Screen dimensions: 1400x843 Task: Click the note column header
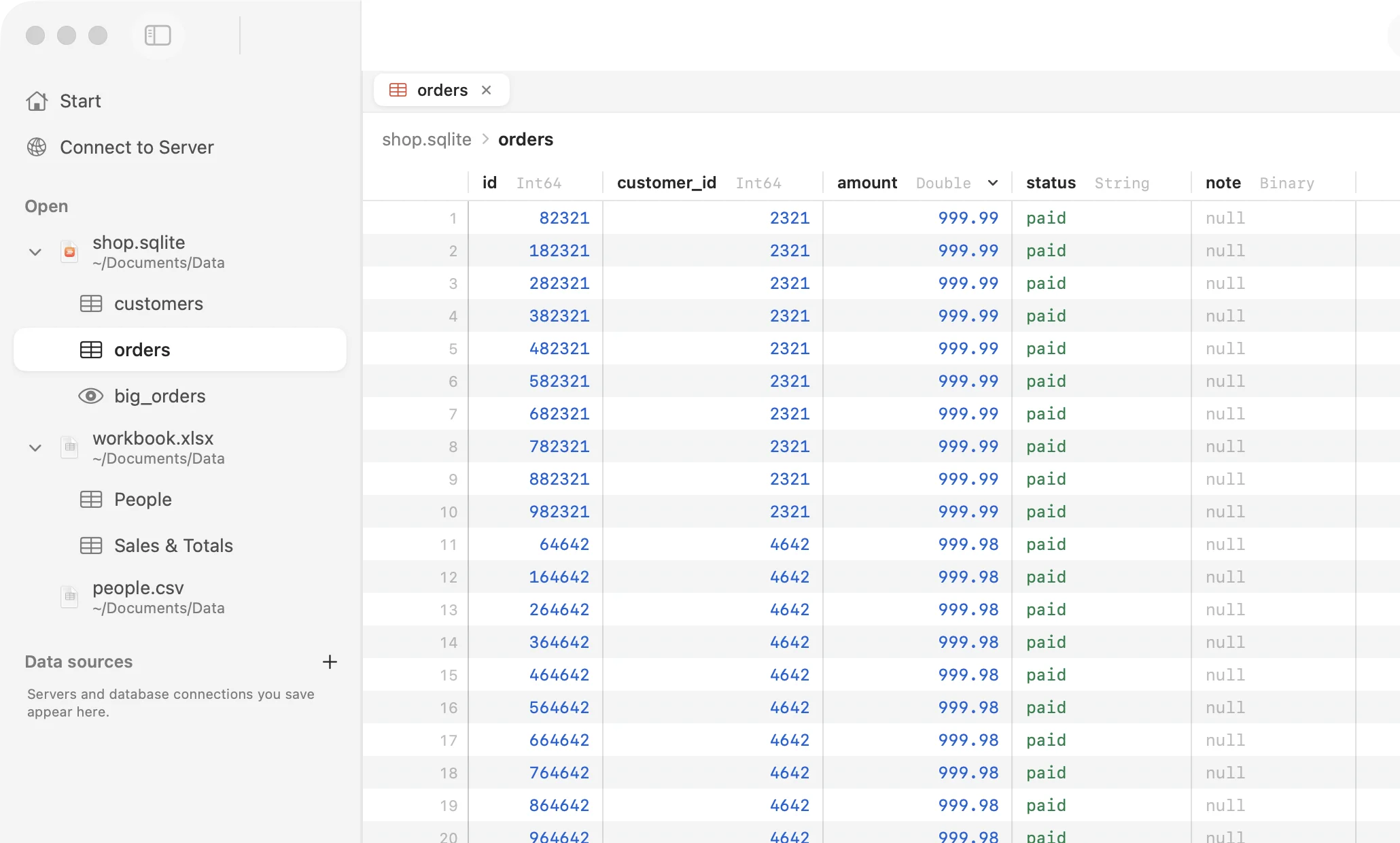[x=1274, y=183]
